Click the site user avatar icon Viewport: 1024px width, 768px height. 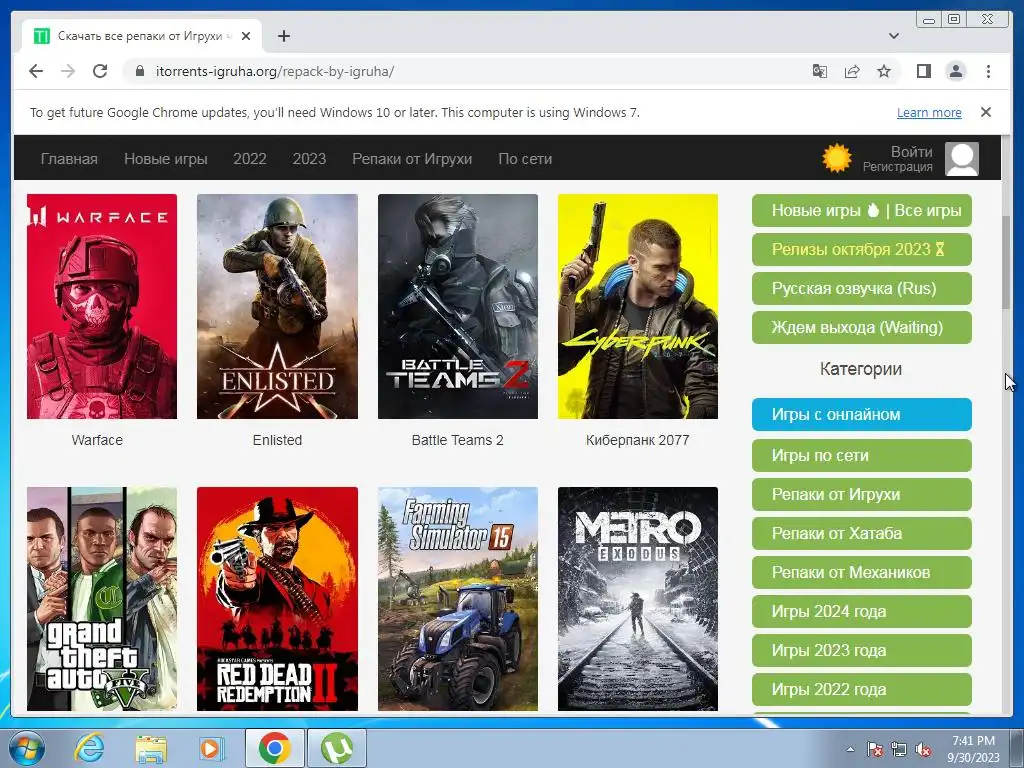(x=962, y=159)
